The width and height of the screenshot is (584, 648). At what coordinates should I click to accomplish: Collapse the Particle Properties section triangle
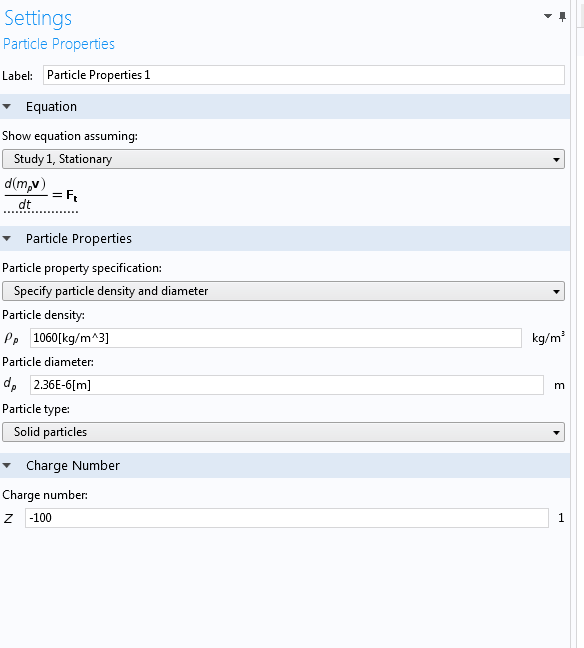click(x=7, y=238)
